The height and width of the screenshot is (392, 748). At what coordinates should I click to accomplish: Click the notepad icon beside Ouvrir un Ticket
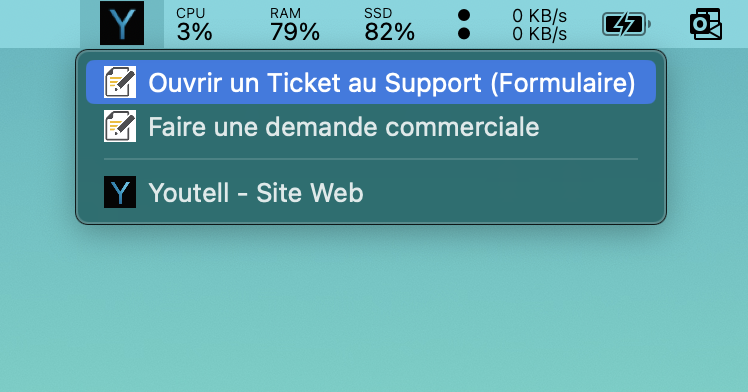coord(120,82)
